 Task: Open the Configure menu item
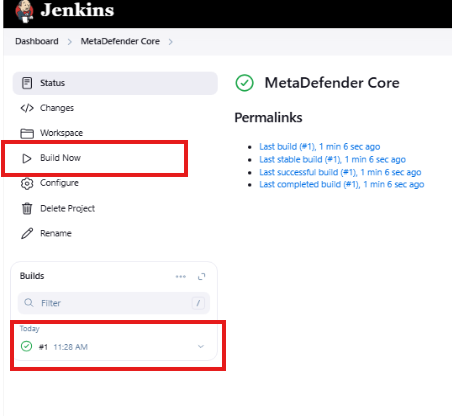click(59, 183)
